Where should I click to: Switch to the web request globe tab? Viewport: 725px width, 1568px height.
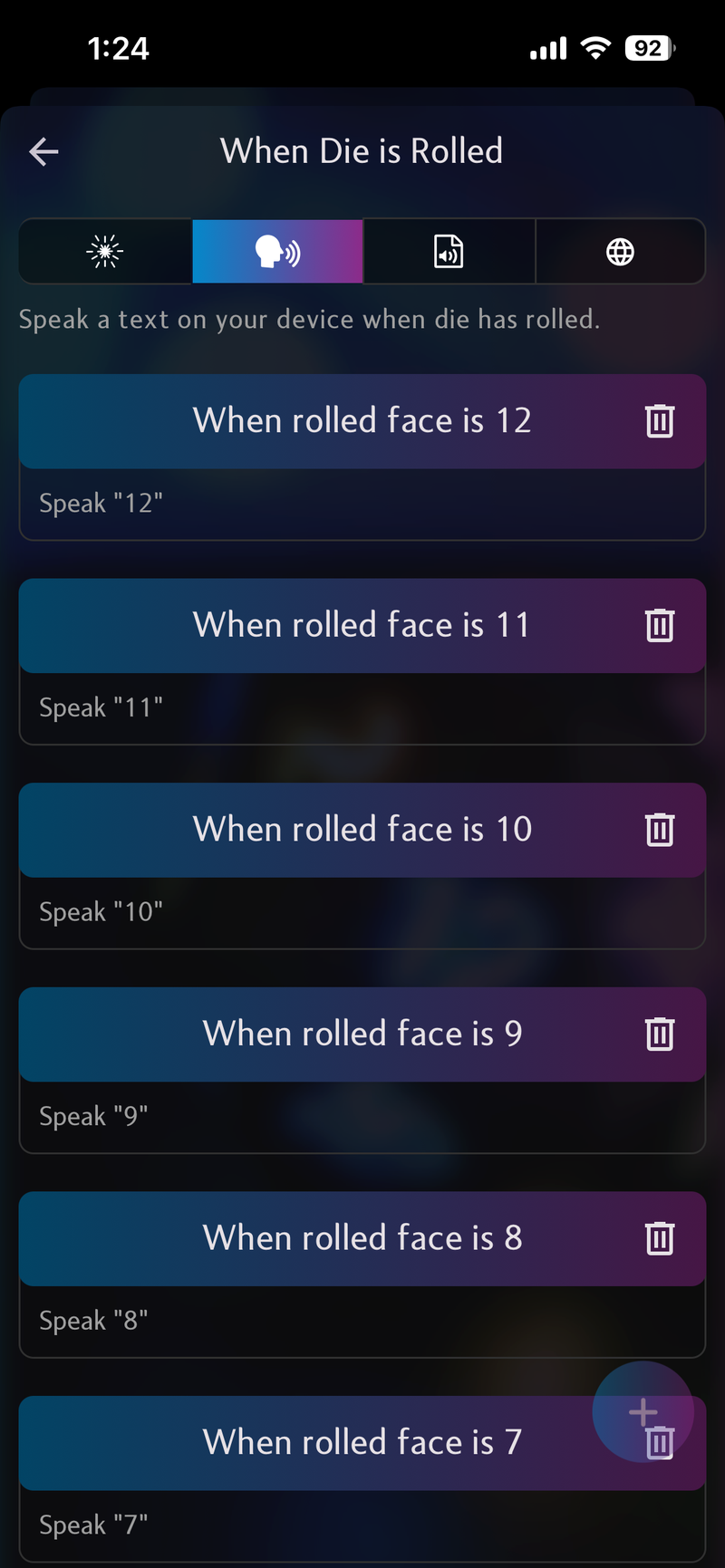(x=620, y=252)
